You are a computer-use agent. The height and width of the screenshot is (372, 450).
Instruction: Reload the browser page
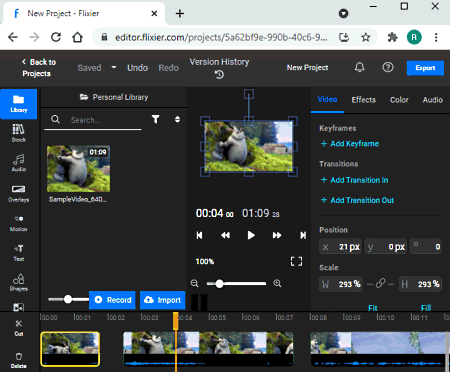[56, 37]
